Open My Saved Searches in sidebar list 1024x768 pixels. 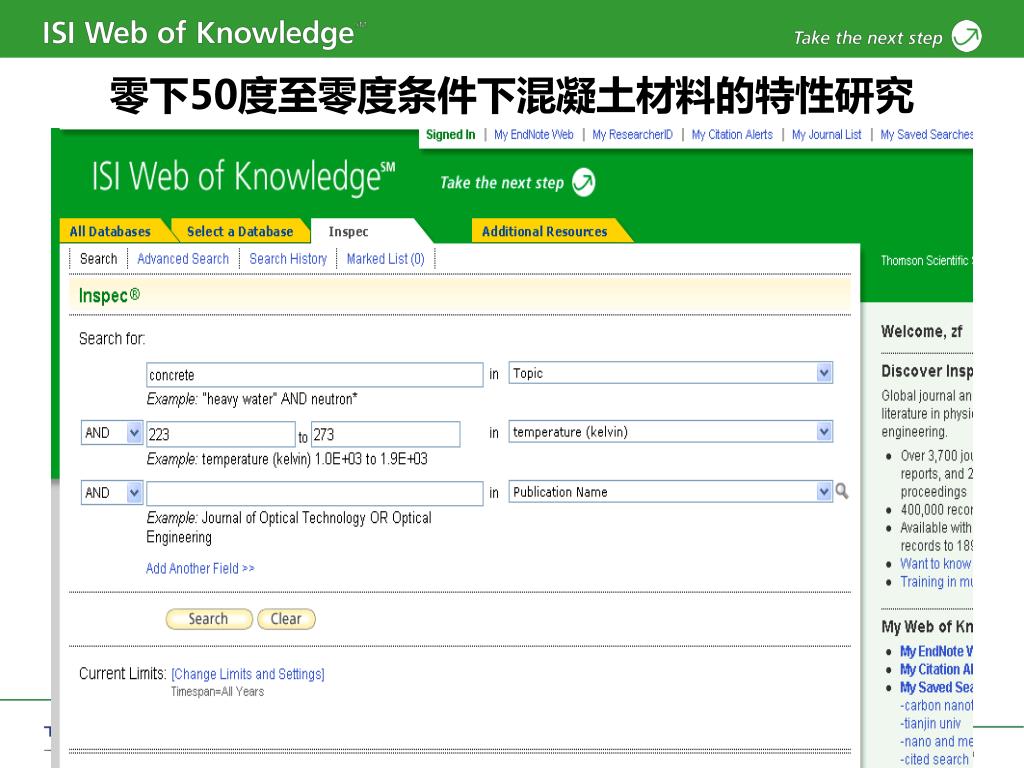click(936, 688)
